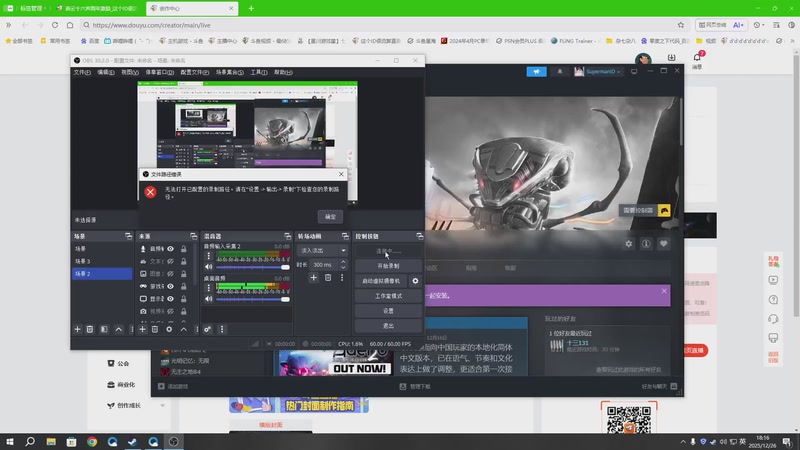Add a new source in Sources panel
800x450 pixels.
142,330
